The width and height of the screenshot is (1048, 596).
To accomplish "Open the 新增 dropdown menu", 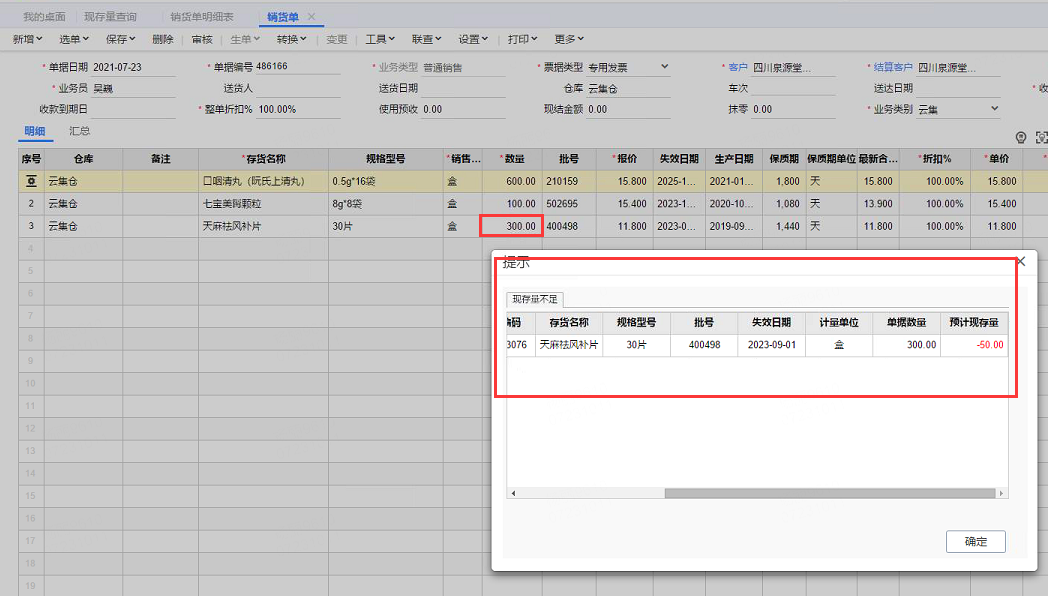I will pos(27,39).
